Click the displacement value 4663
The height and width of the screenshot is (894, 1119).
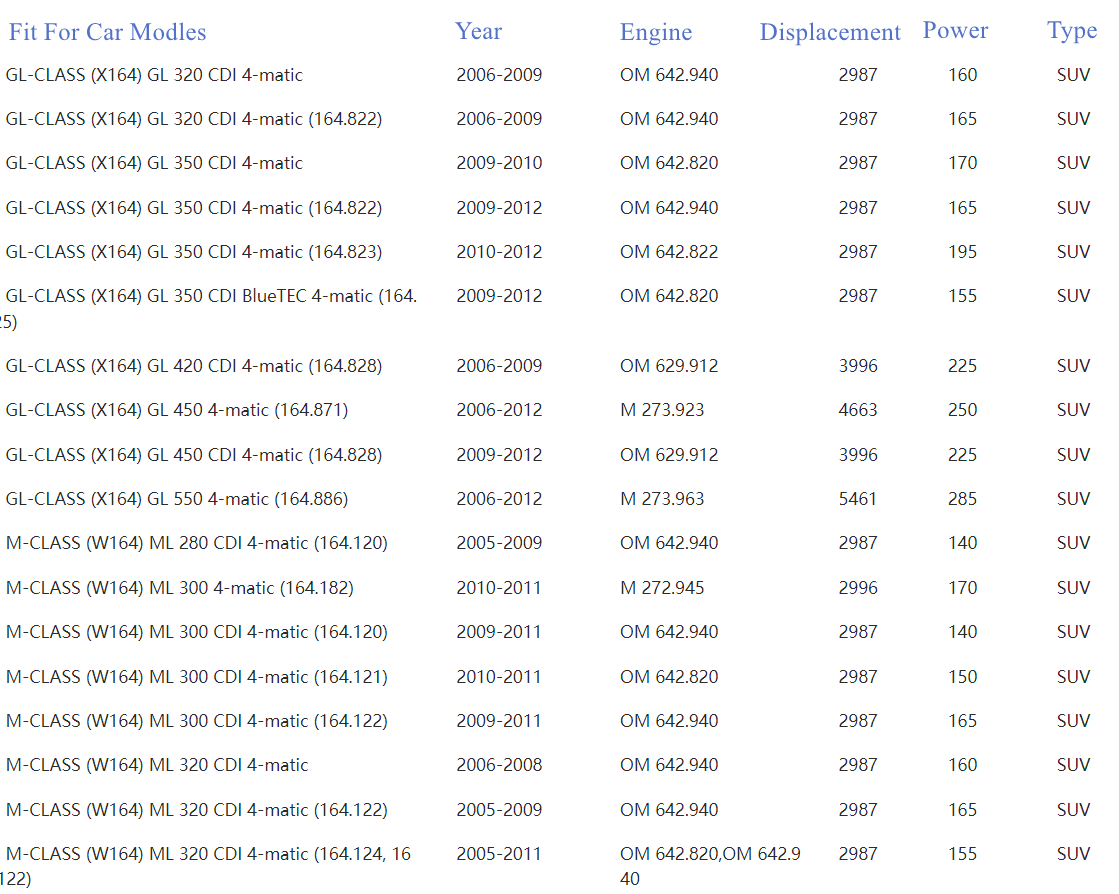pos(857,410)
